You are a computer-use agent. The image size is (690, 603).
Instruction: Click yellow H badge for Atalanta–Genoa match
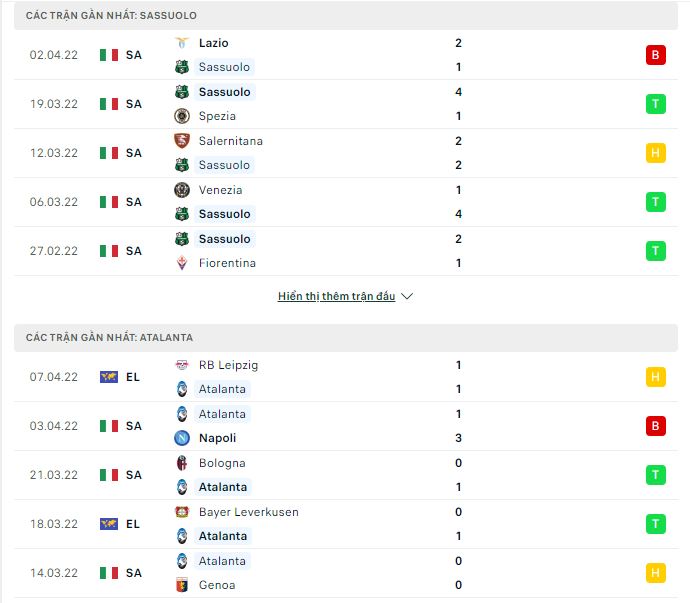656,573
